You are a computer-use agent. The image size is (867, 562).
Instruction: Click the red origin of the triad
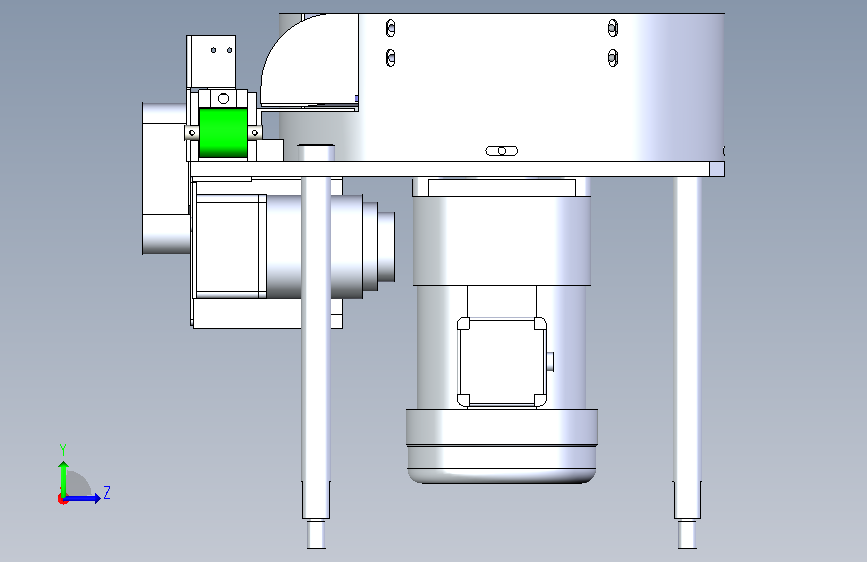pyautogui.click(x=62, y=499)
